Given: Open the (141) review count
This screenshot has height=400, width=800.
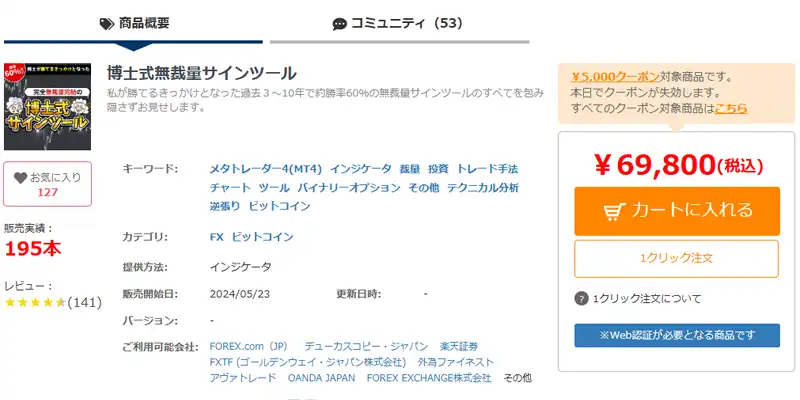Looking at the screenshot, I should (x=85, y=303).
